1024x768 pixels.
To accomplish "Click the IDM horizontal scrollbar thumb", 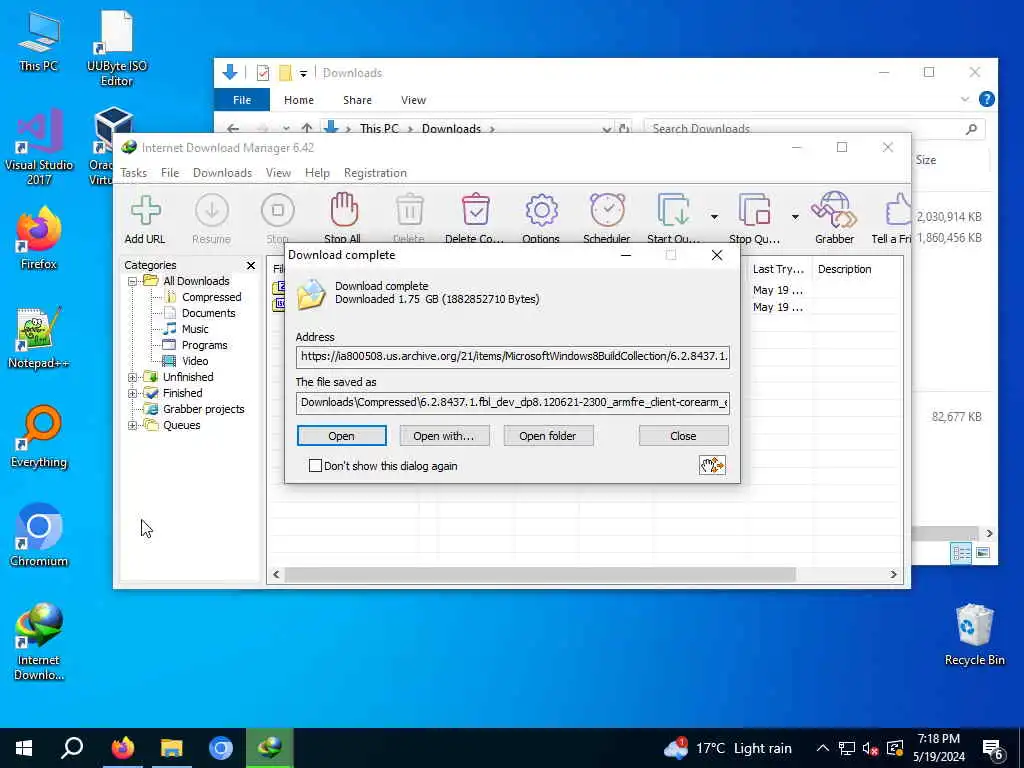I will coord(539,574).
